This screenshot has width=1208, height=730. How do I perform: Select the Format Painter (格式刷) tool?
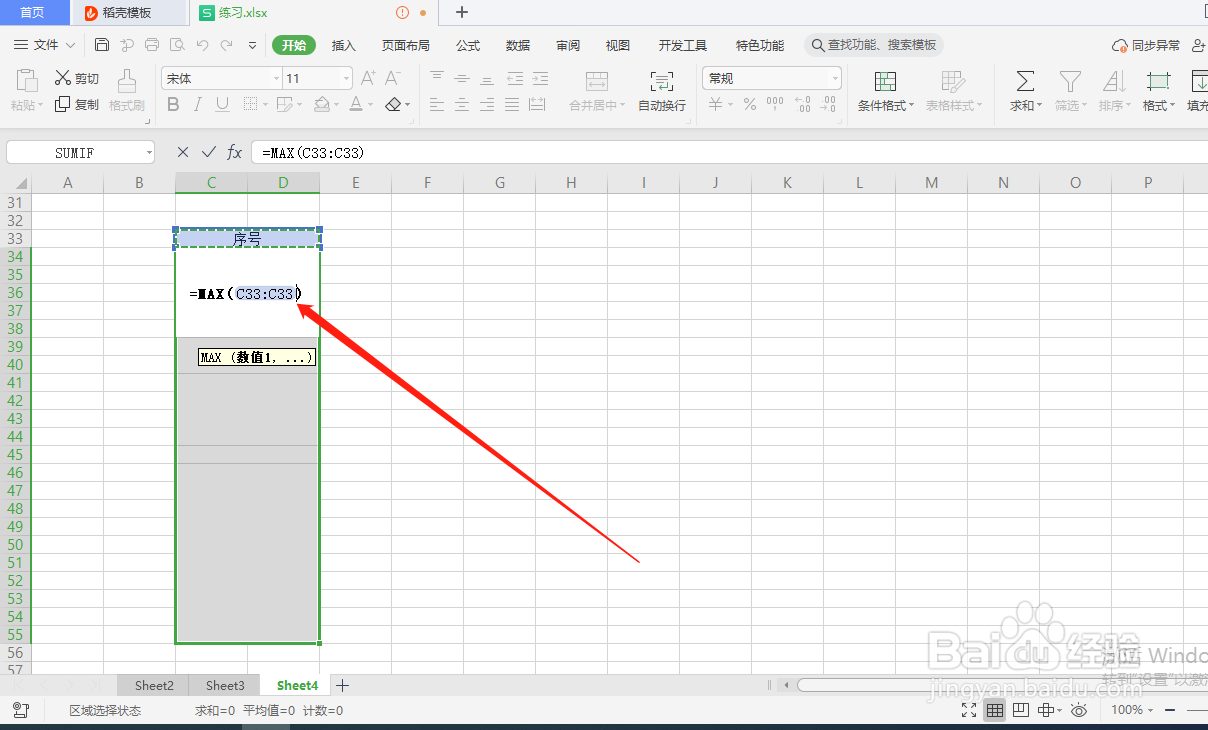click(127, 91)
